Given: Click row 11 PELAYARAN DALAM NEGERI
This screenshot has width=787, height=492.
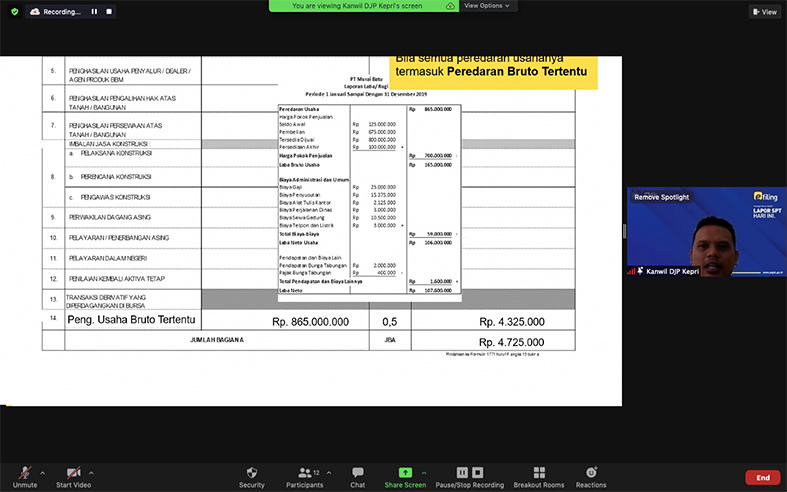Looking at the screenshot, I should point(108,258).
